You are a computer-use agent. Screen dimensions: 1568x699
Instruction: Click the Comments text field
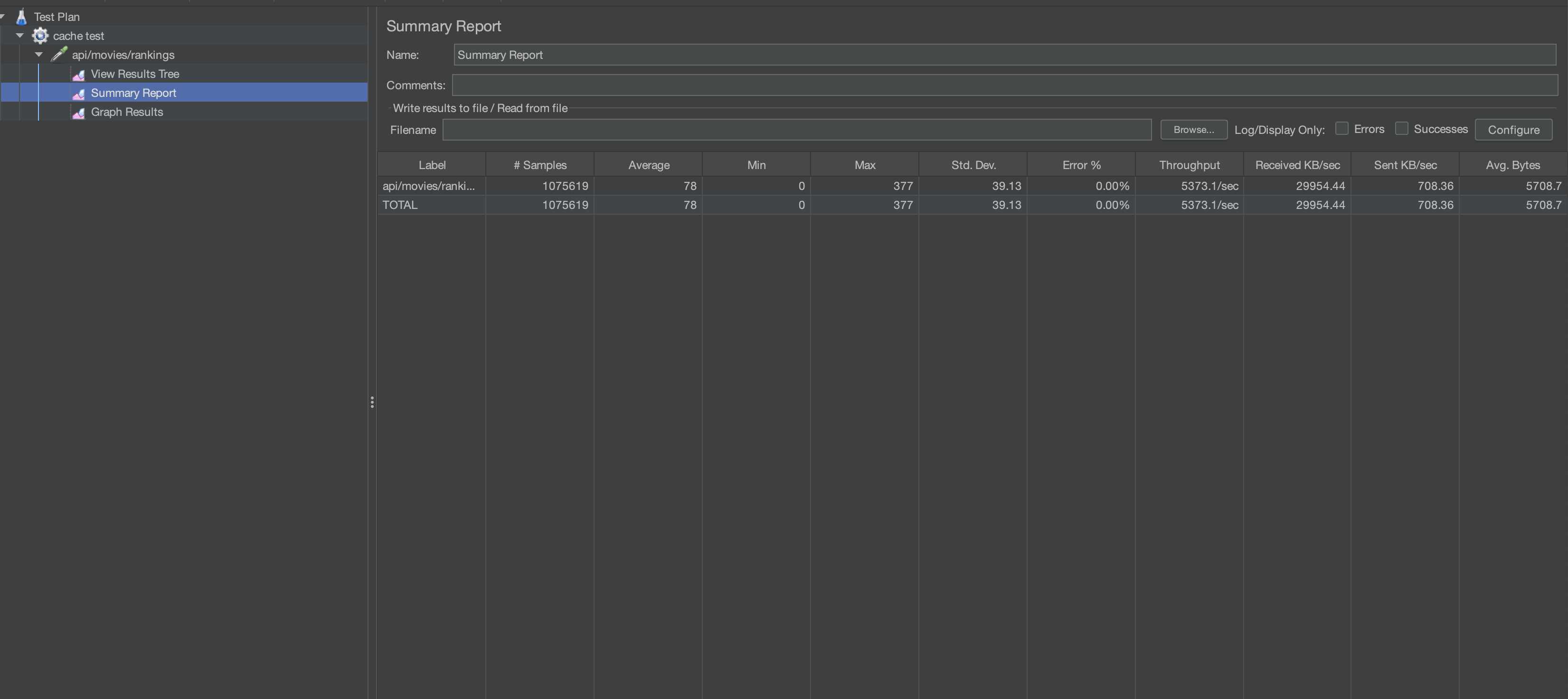tap(1004, 85)
